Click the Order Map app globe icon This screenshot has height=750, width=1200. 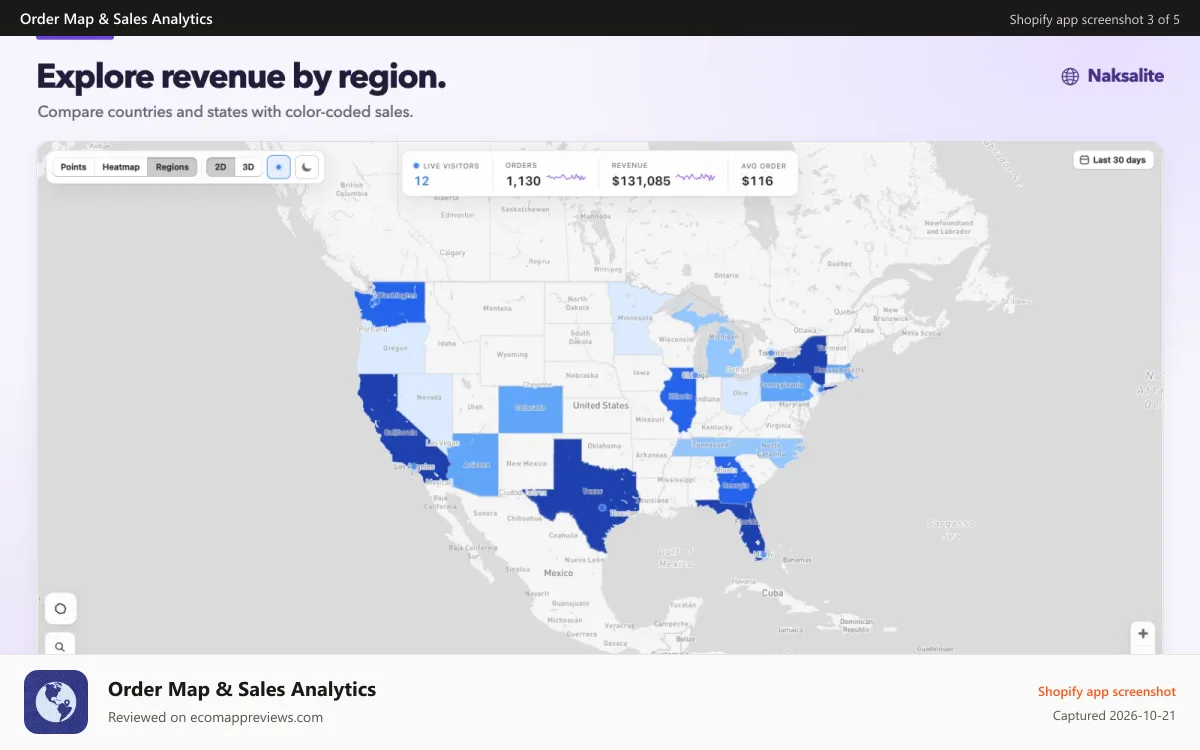coord(56,702)
